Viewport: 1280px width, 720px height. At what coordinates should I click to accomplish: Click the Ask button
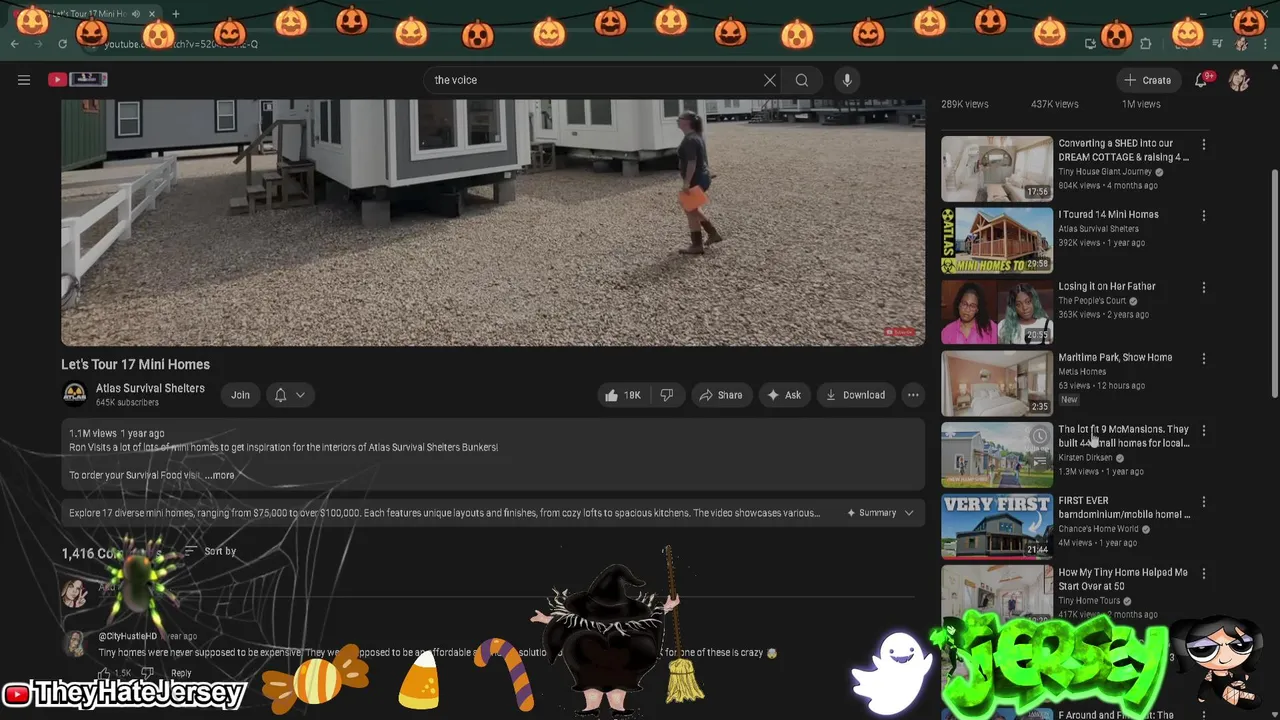click(x=784, y=395)
